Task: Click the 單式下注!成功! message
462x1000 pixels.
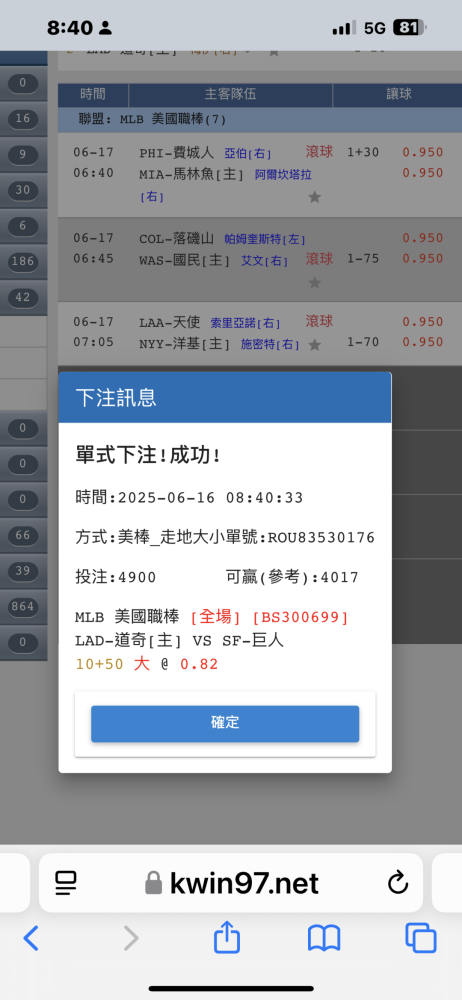Action: pos(148,455)
